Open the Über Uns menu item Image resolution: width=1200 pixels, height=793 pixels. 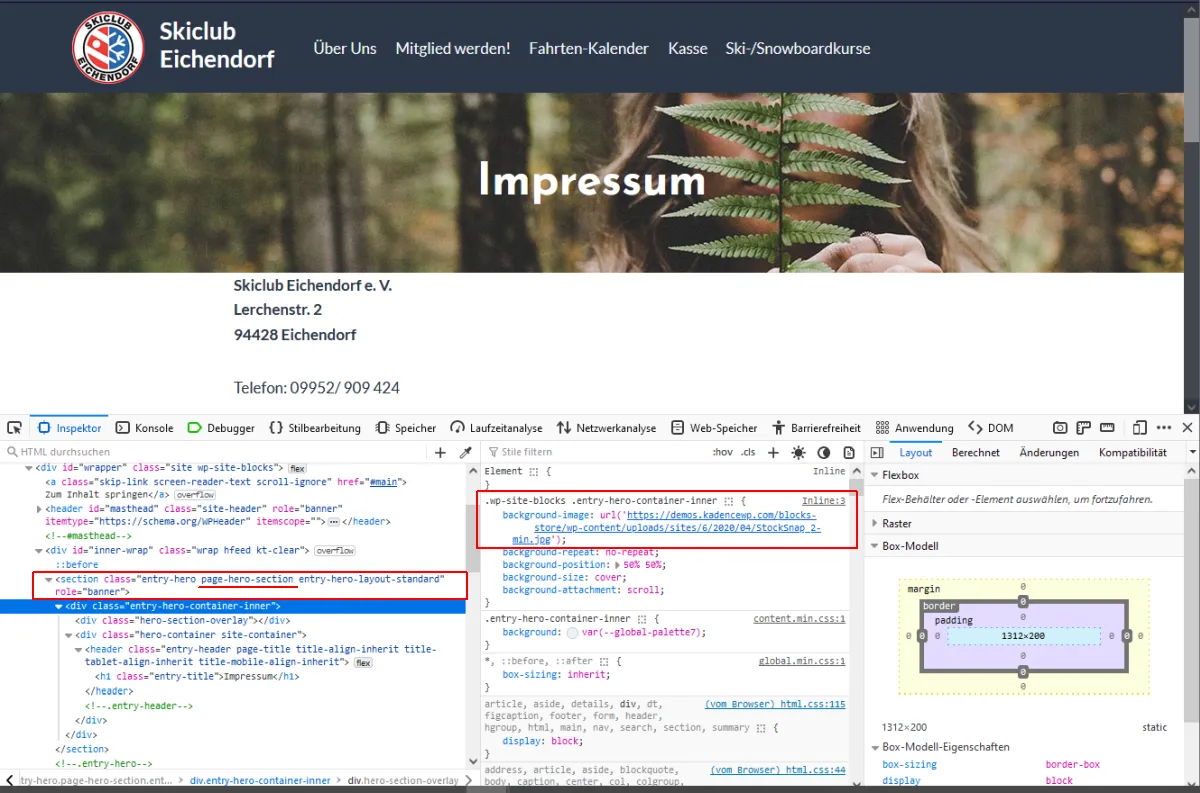pos(345,48)
